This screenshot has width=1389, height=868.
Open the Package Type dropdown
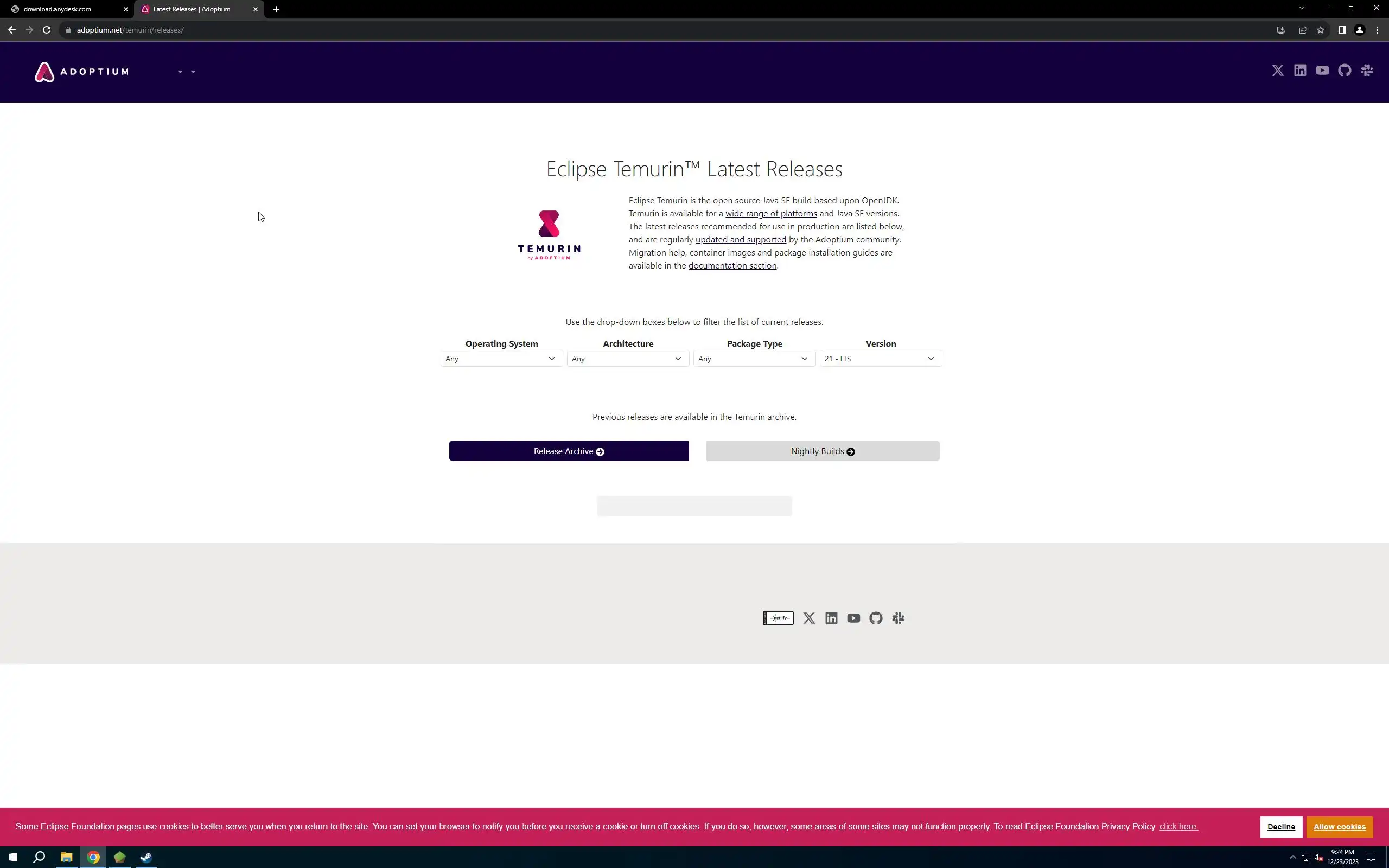(754, 359)
